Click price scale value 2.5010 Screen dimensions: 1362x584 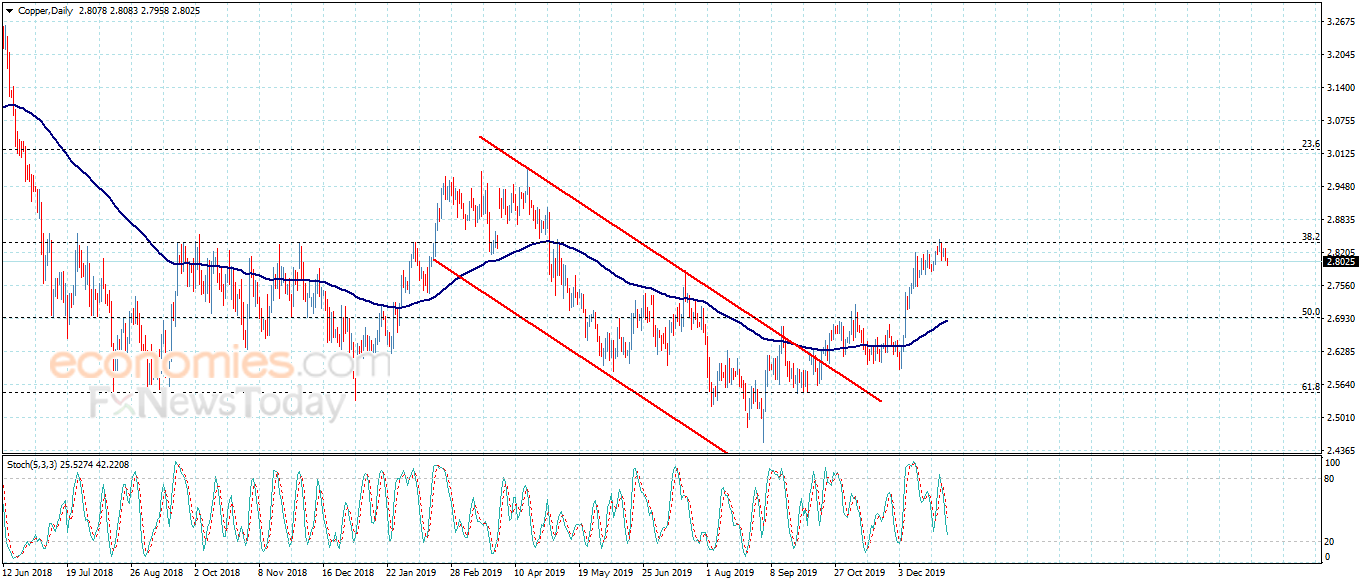(x=1340, y=418)
